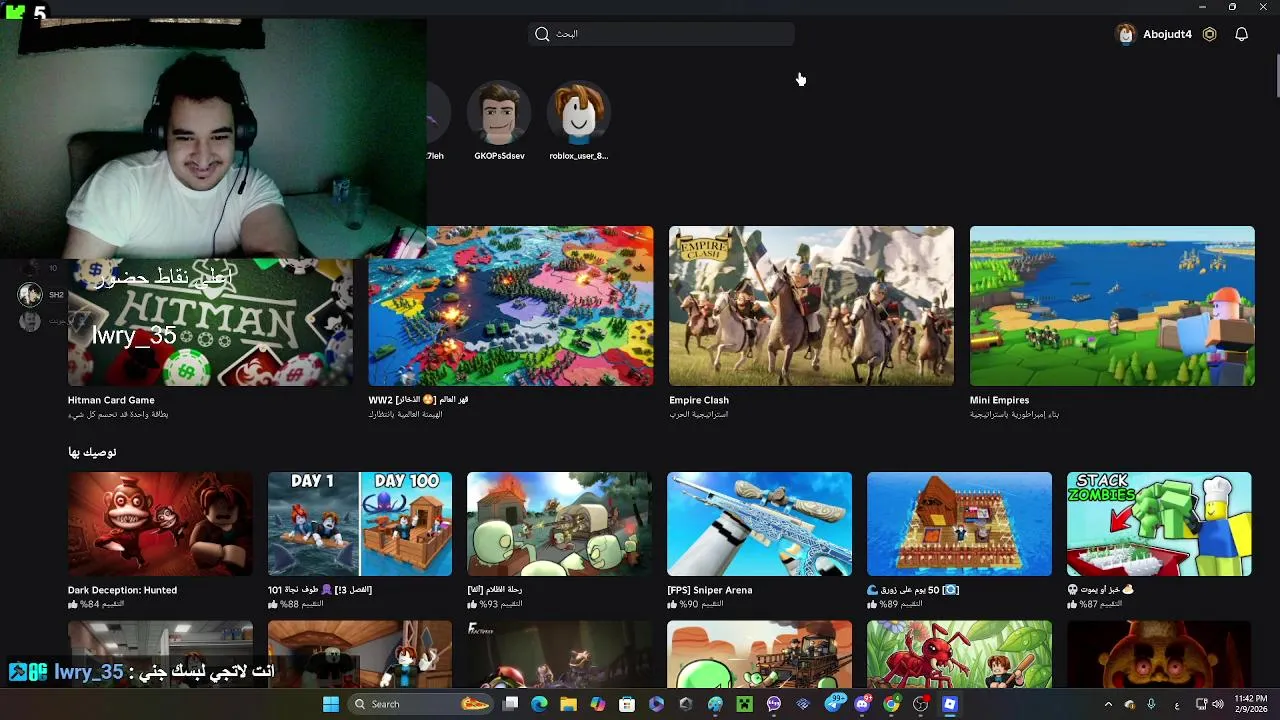Open [FPS] Sniper Arena thumbnail
Image resolution: width=1280 pixels, height=720 pixels.
click(760, 524)
